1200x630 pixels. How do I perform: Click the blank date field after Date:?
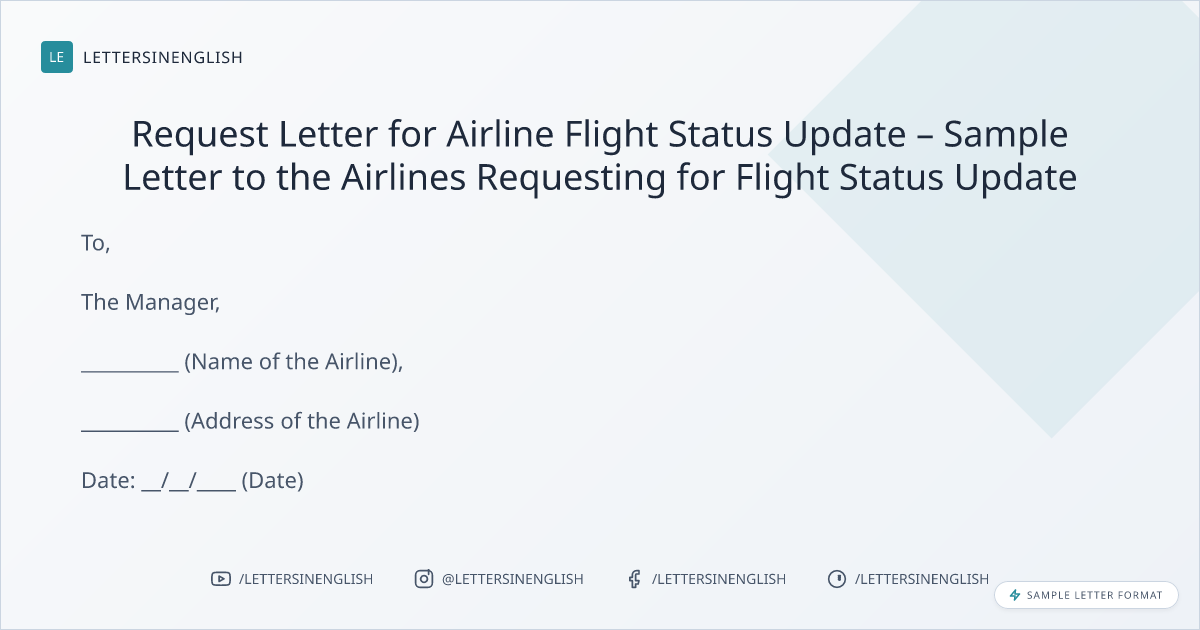click(x=188, y=483)
